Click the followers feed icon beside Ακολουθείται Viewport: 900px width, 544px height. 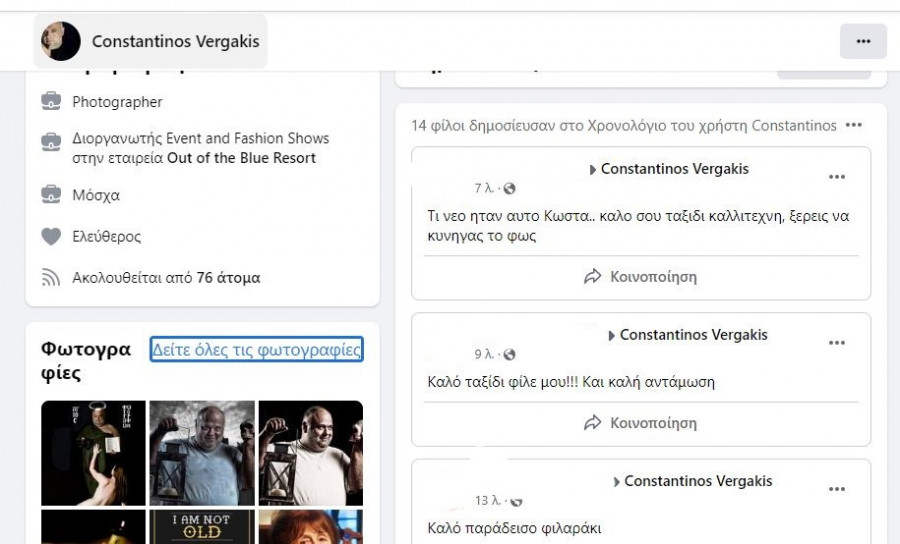(x=51, y=278)
